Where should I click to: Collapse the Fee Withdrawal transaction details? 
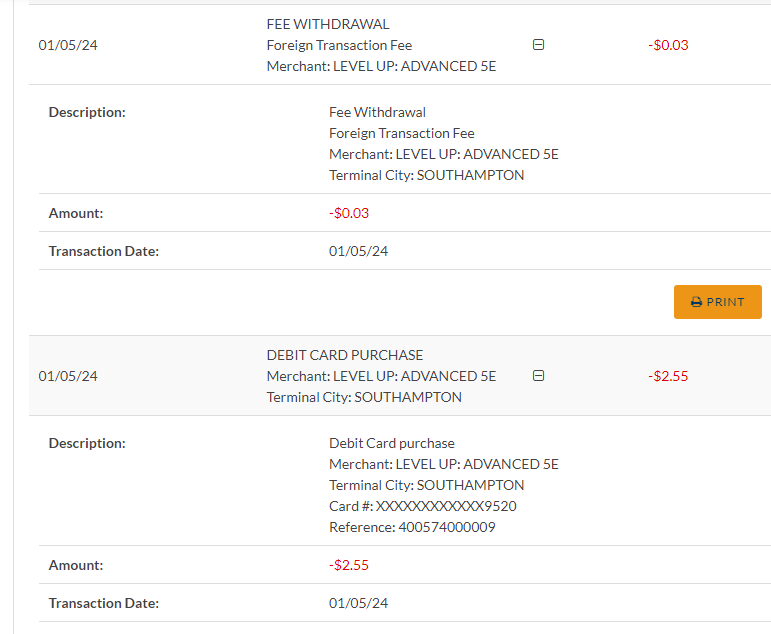[x=538, y=45]
